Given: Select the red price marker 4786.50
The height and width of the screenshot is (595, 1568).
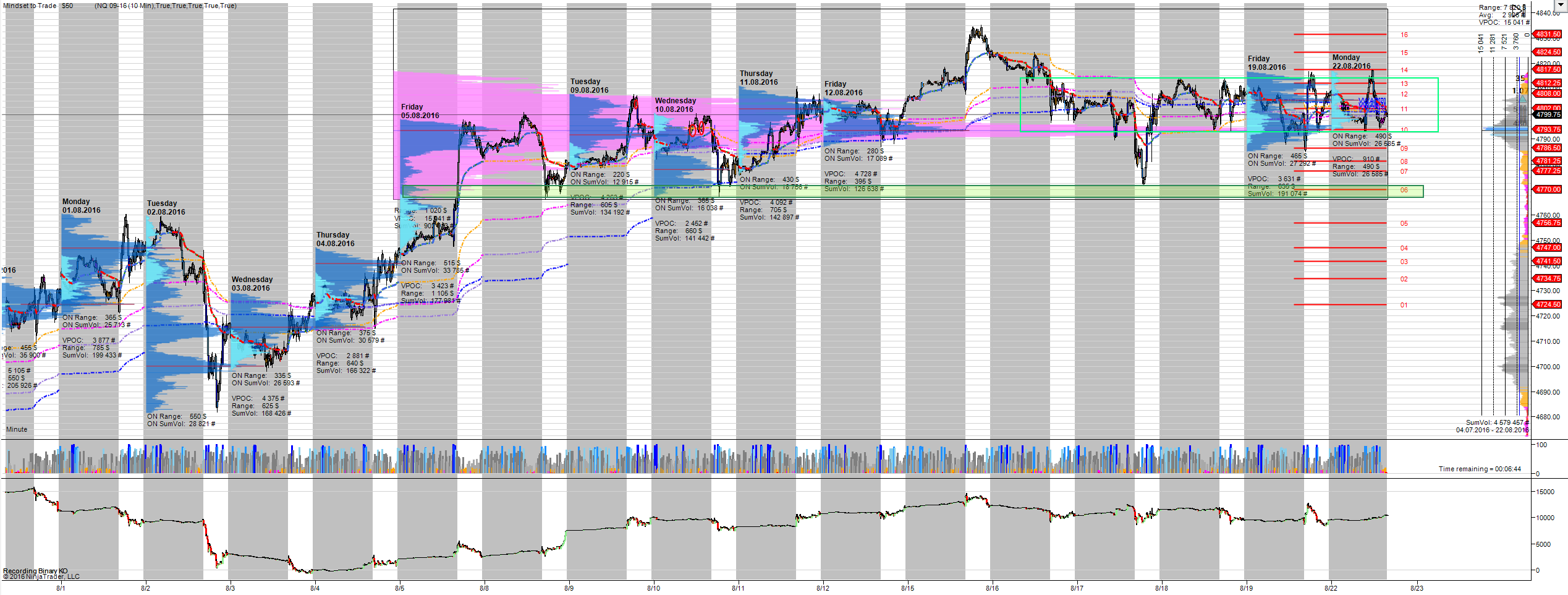Looking at the screenshot, I should (x=1548, y=148).
